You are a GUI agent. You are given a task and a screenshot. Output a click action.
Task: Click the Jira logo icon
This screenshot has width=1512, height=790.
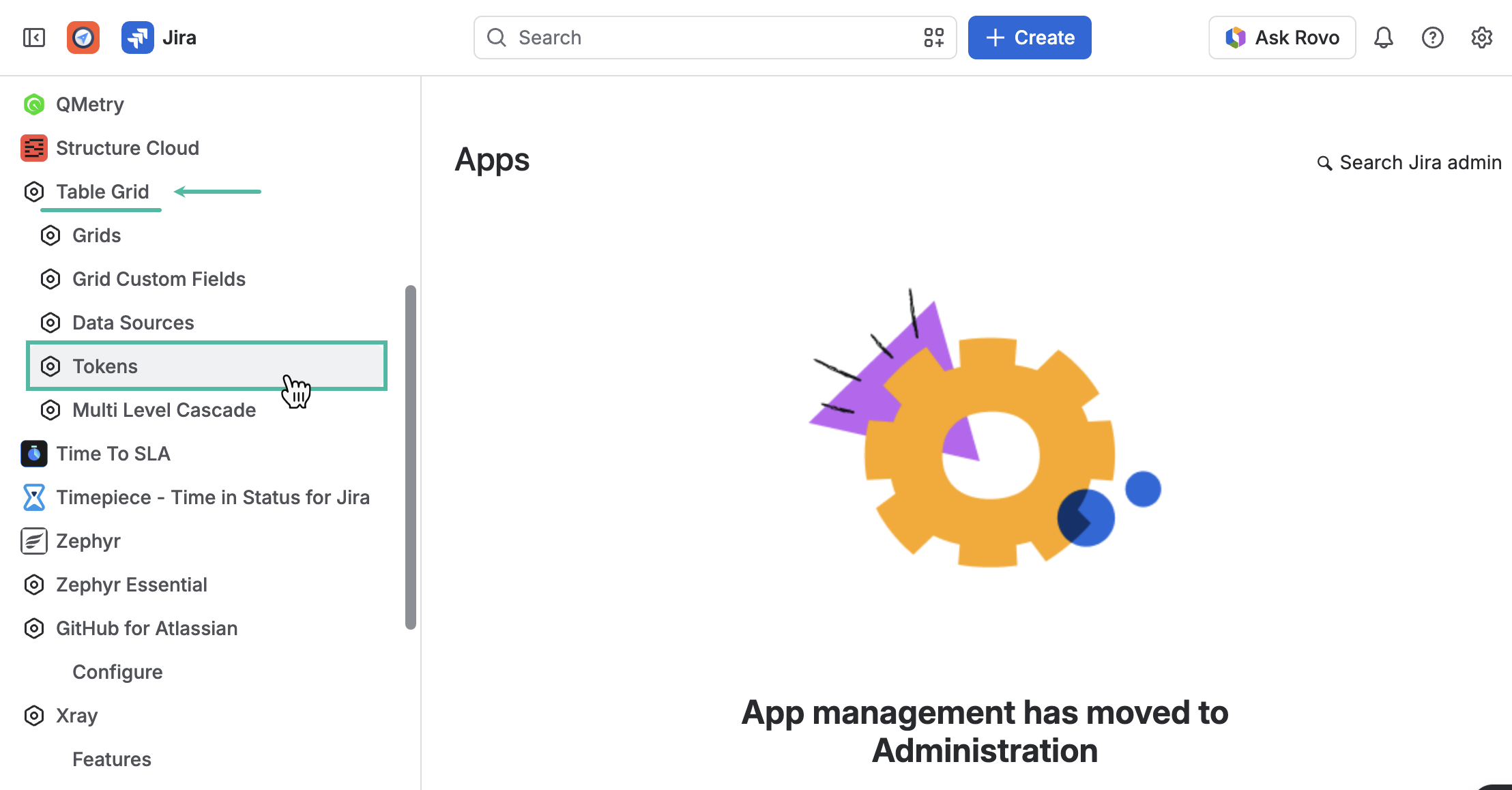138,38
